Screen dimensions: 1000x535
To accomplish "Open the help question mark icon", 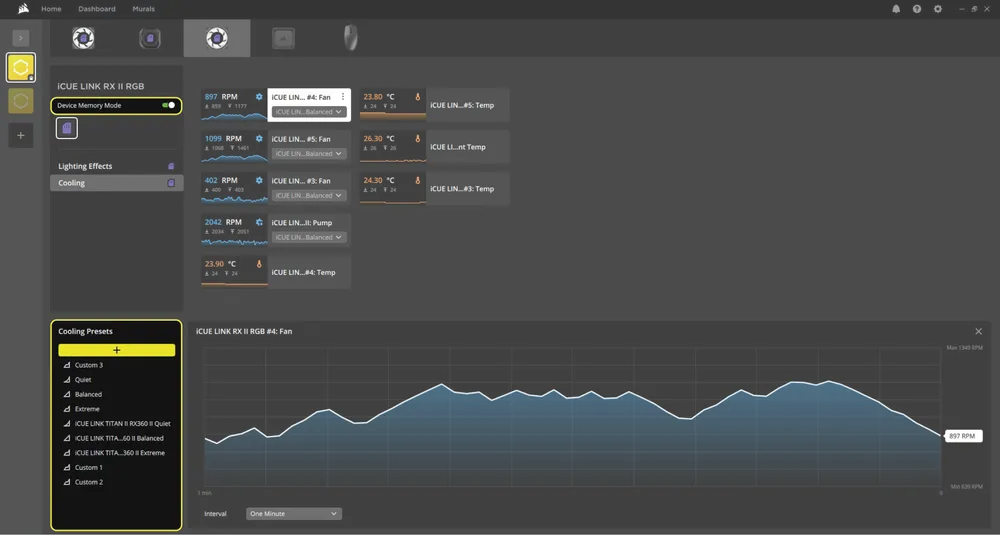I will point(916,9).
